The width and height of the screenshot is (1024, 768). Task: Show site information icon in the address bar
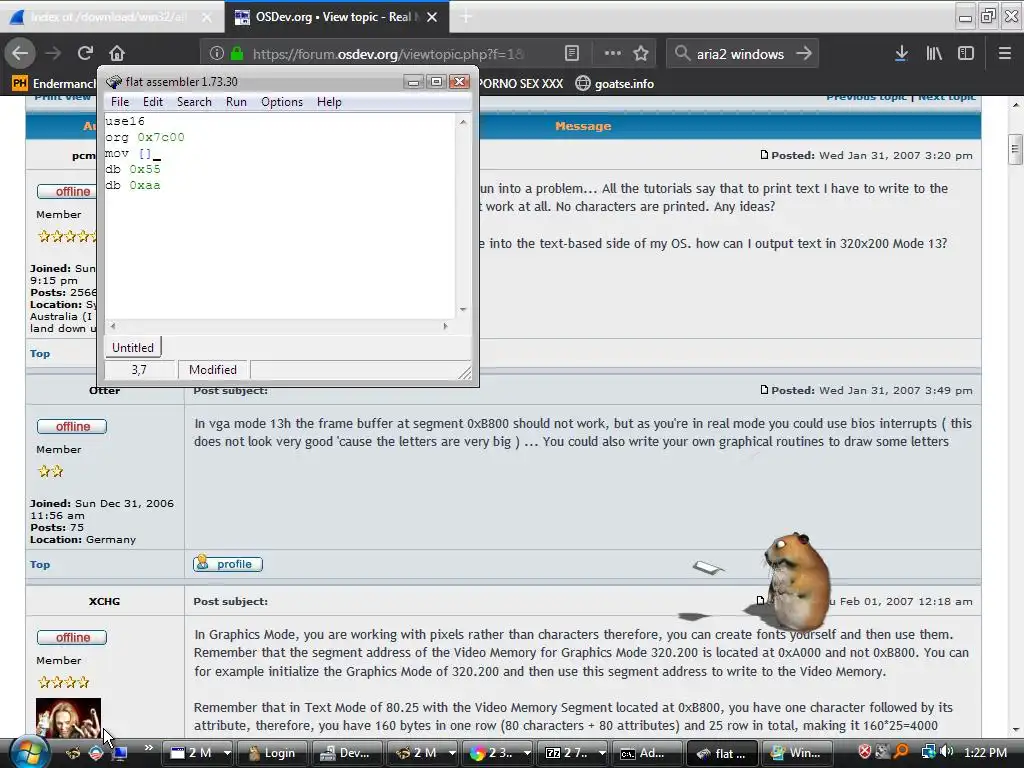coord(217,54)
